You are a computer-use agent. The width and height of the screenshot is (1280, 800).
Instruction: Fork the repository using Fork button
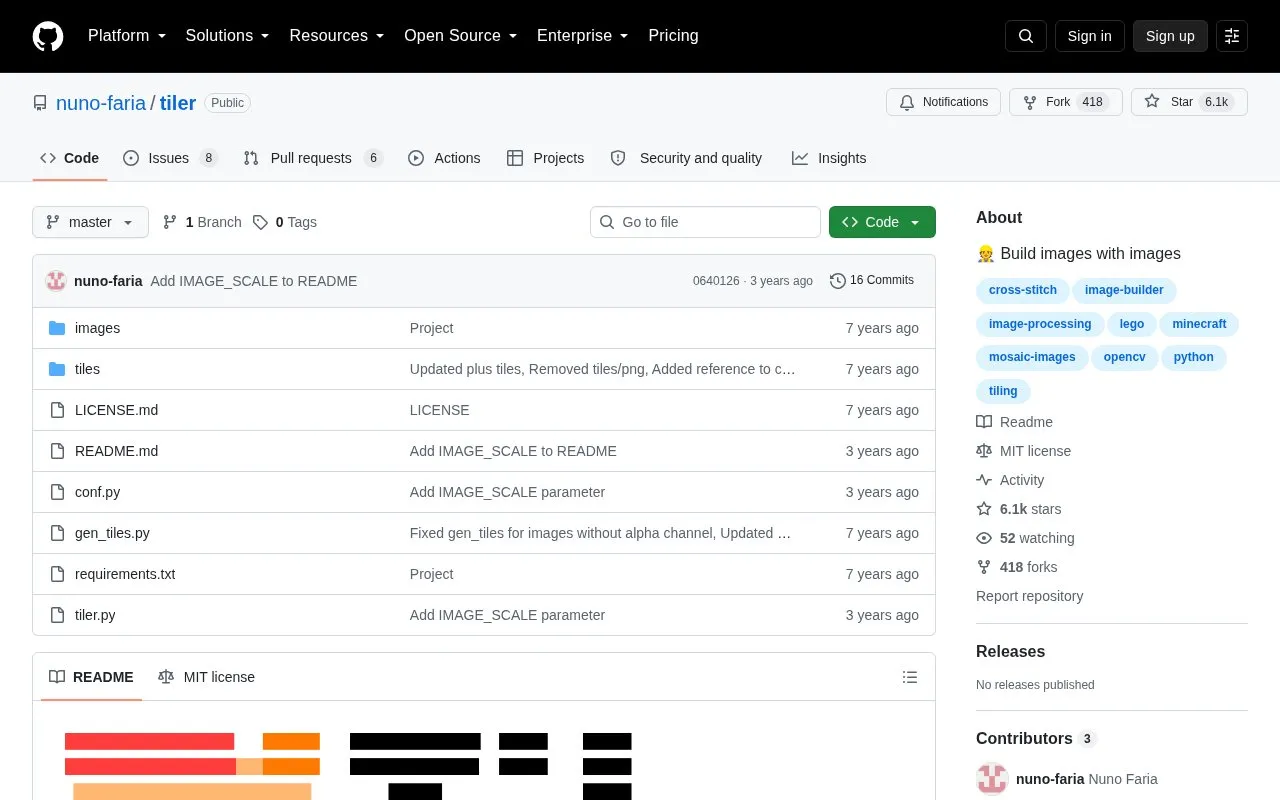pos(1066,102)
